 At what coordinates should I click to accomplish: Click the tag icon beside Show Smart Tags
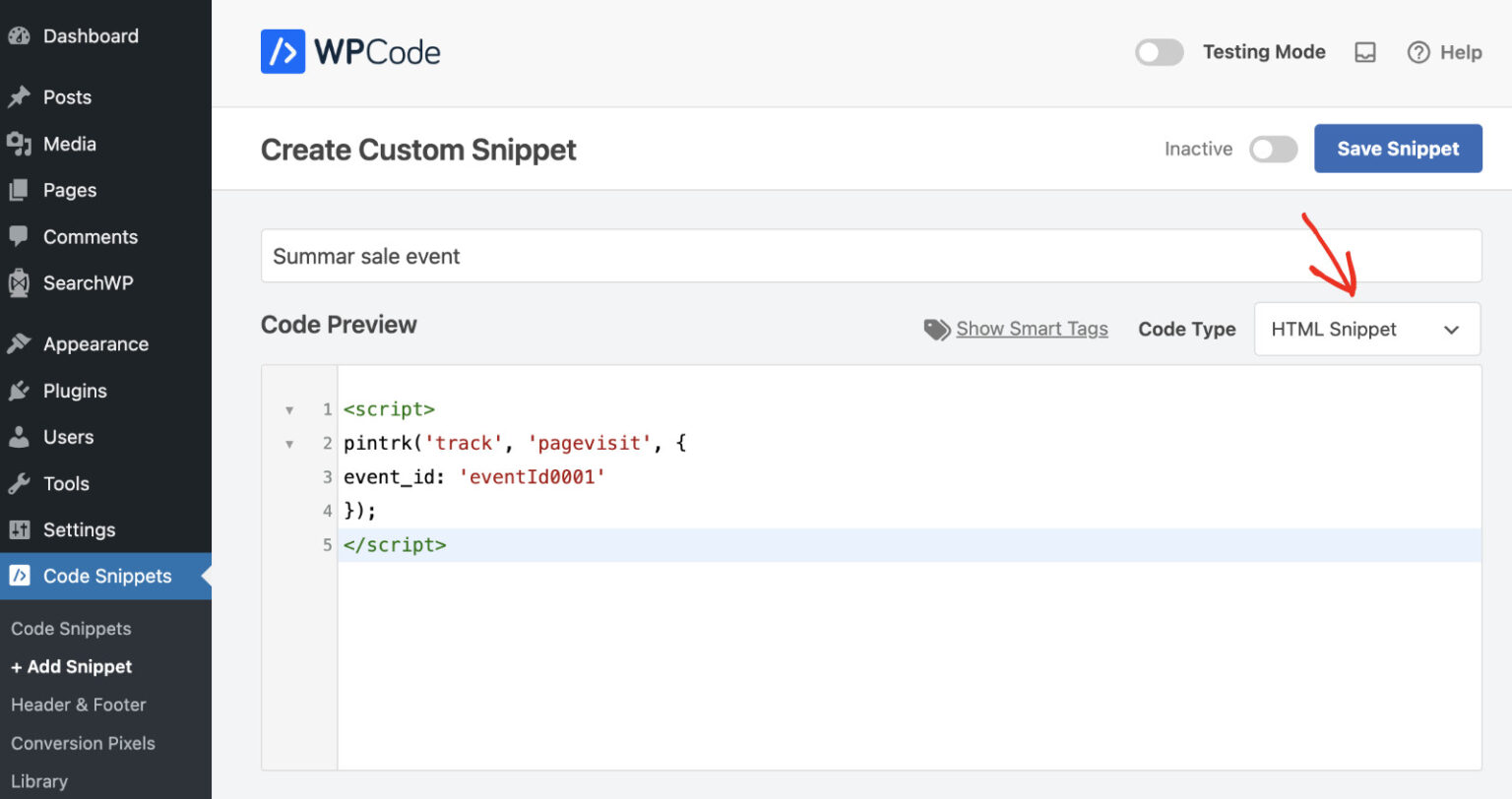(936, 329)
